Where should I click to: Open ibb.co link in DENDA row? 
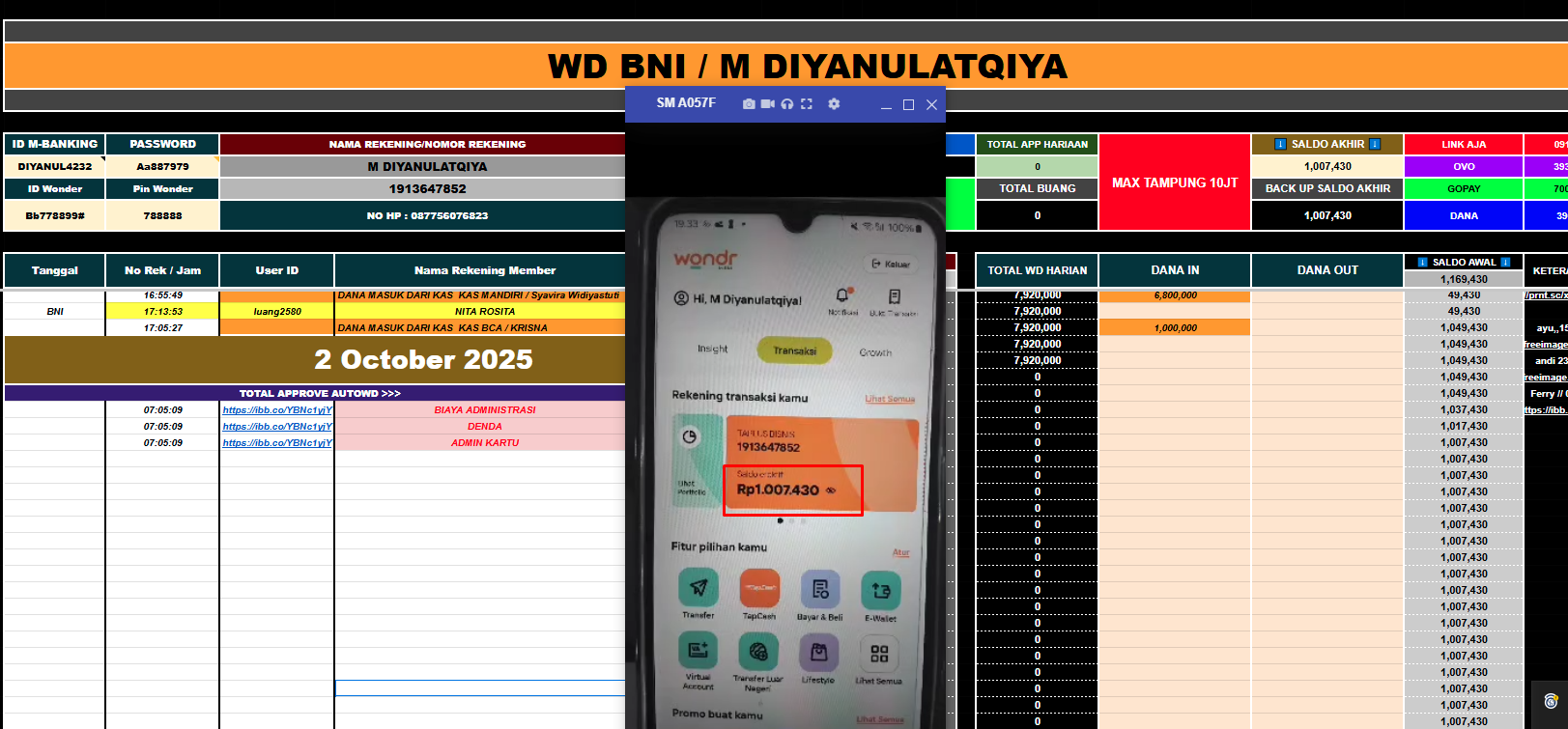pos(277,426)
